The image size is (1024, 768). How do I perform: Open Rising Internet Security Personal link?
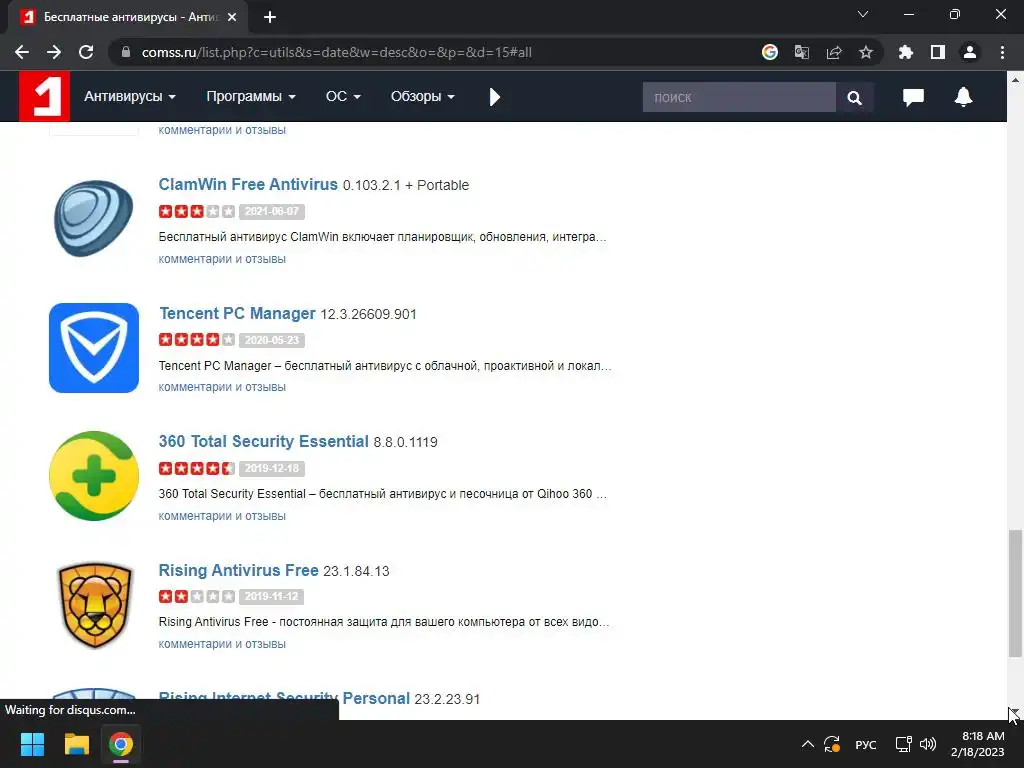point(284,698)
